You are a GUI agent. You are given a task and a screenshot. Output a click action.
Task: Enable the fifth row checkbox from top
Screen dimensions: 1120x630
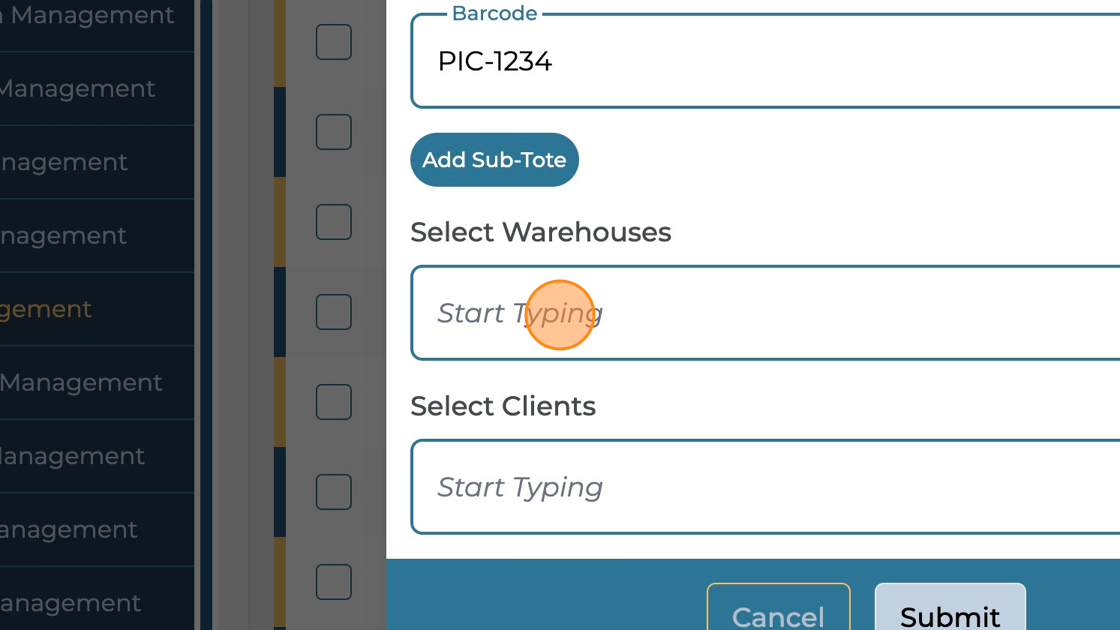pyautogui.click(x=334, y=402)
